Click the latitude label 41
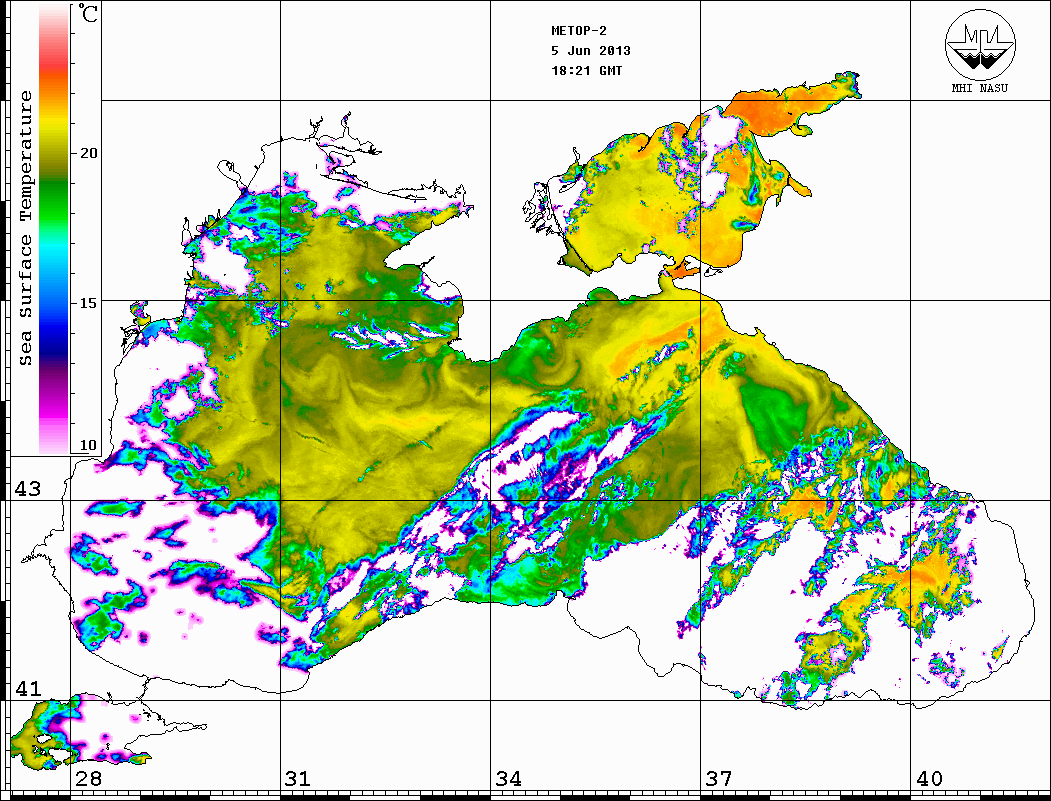The width and height of the screenshot is (1051, 801). tap(28, 688)
